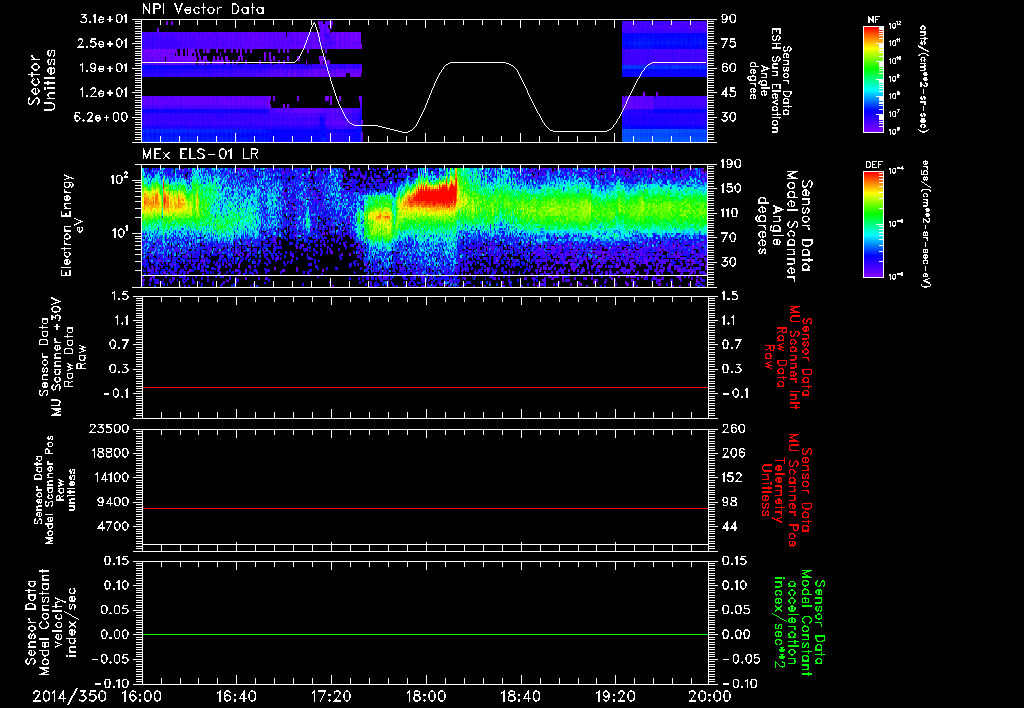Click the 19:20 time axis label
Screen dimensions: 1024x708
tap(615, 696)
